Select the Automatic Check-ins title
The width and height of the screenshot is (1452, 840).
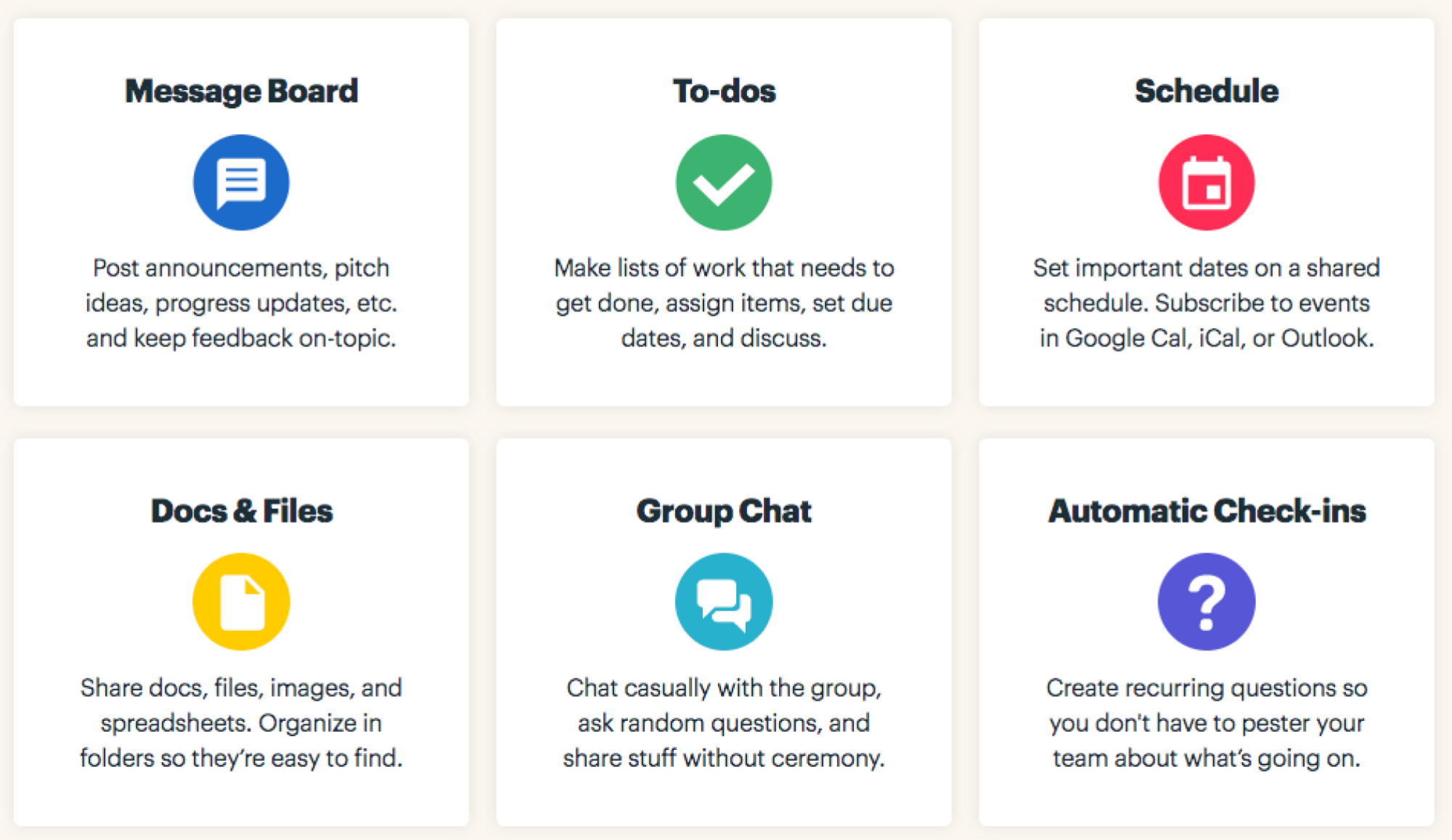tap(1207, 511)
